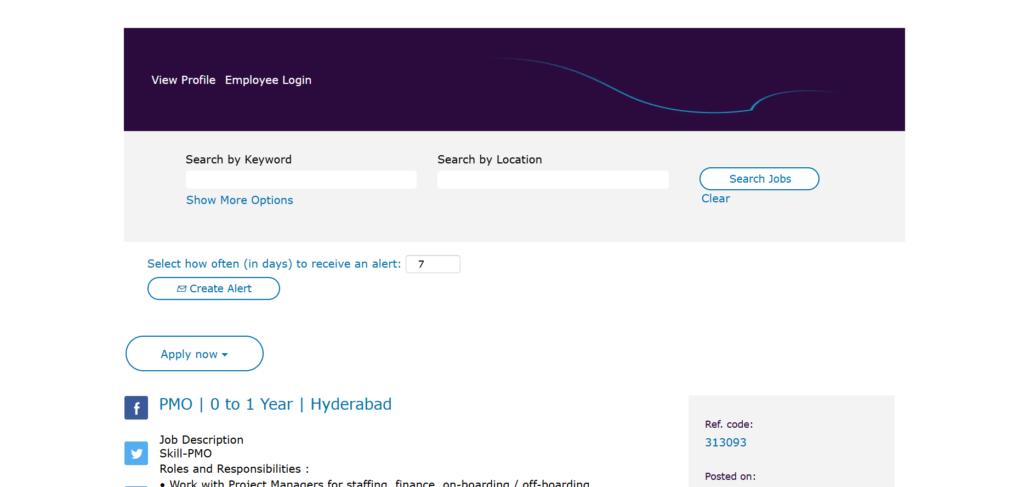The height and width of the screenshot is (487, 1024).
Task: Click the Clear link under Search Jobs
Action: 715,198
